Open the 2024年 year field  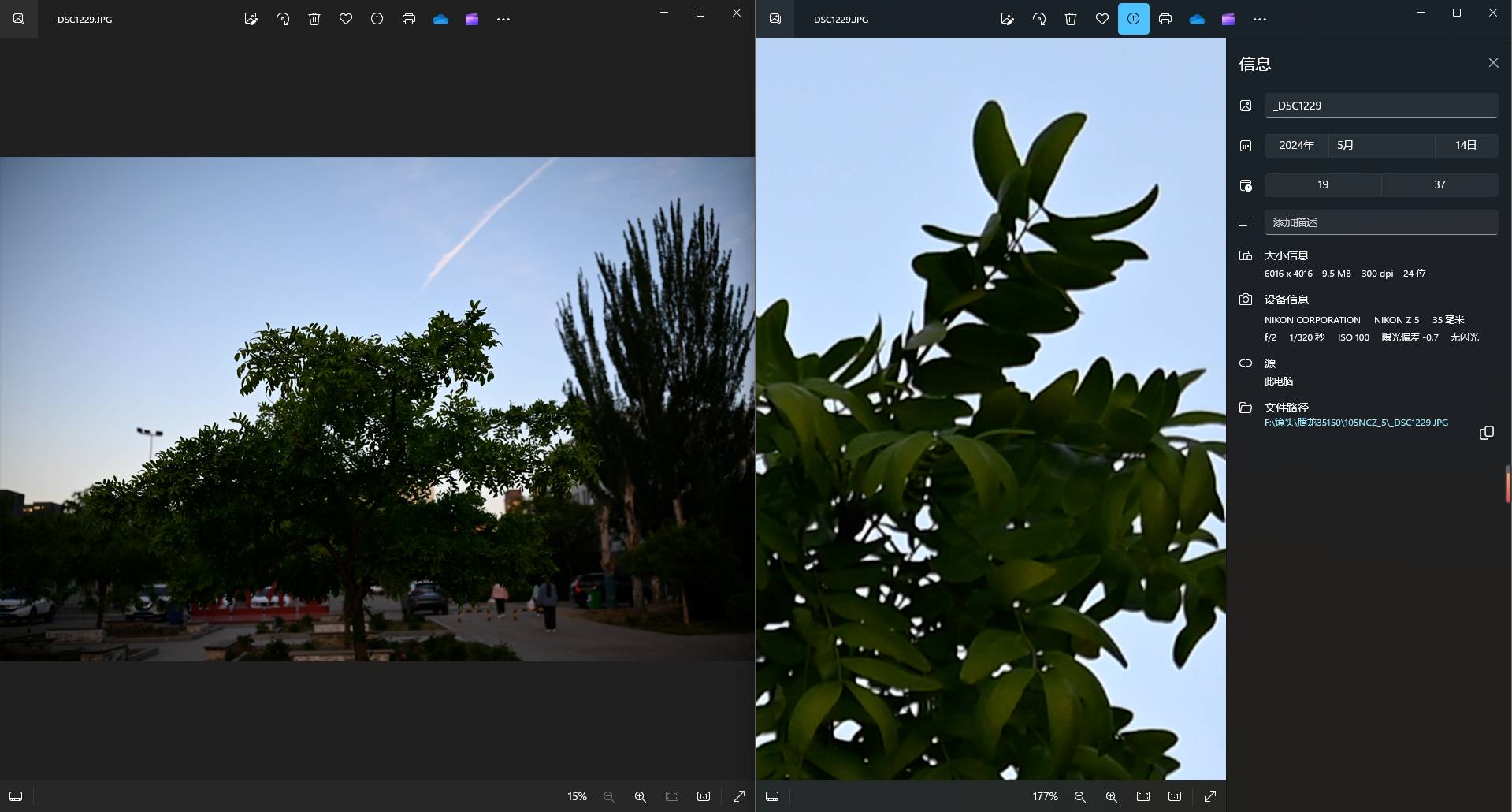[1296, 145]
